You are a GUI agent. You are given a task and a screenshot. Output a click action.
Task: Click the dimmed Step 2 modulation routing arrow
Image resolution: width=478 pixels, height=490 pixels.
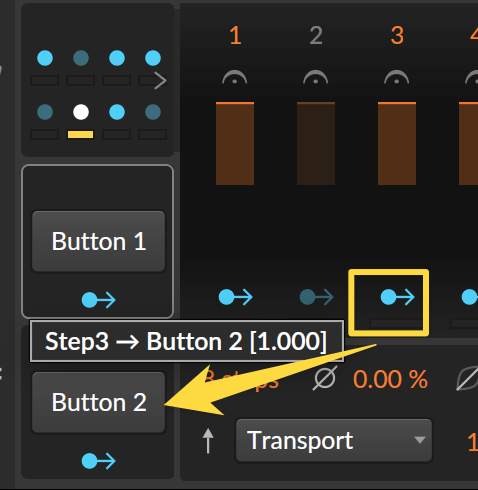click(x=316, y=297)
